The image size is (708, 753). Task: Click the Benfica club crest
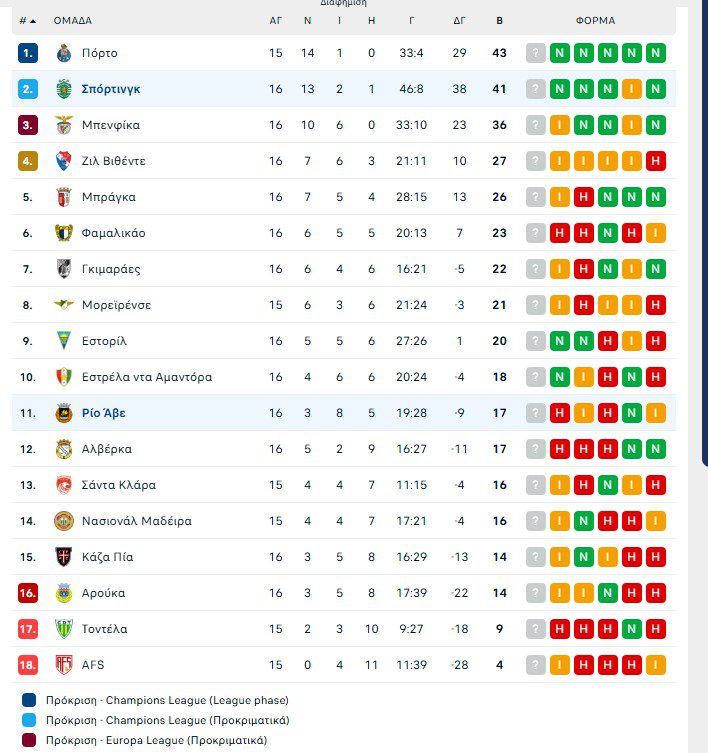pyautogui.click(x=63, y=125)
